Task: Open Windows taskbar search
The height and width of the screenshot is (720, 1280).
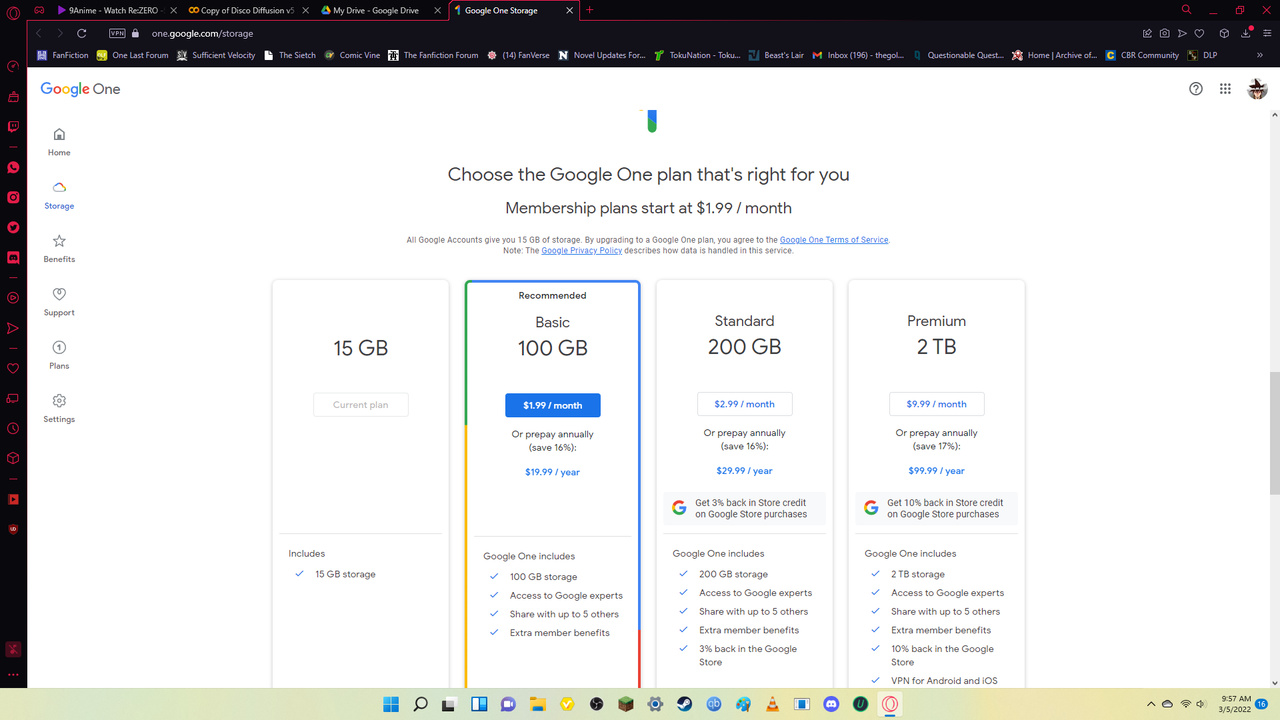Action: tap(421, 704)
